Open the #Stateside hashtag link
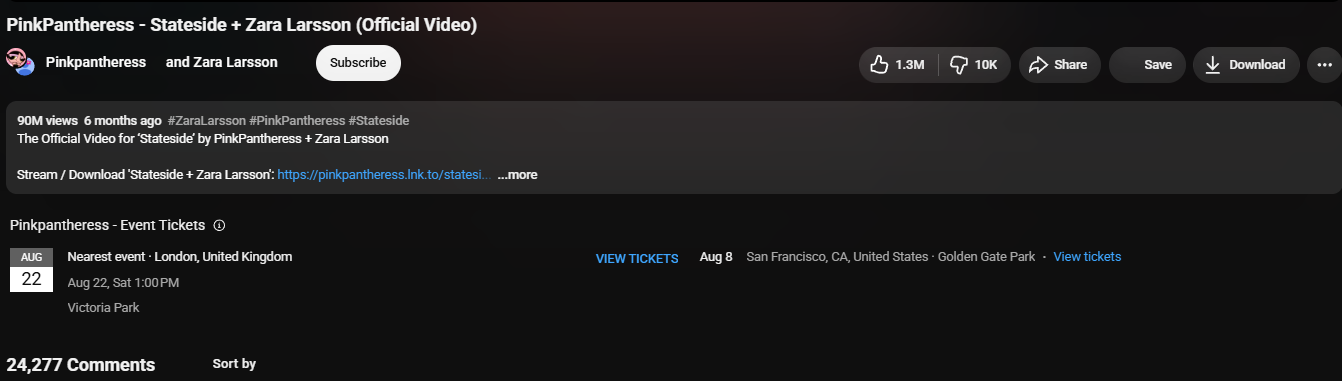The height and width of the screenshot is (381, 1342). [379, 121]
